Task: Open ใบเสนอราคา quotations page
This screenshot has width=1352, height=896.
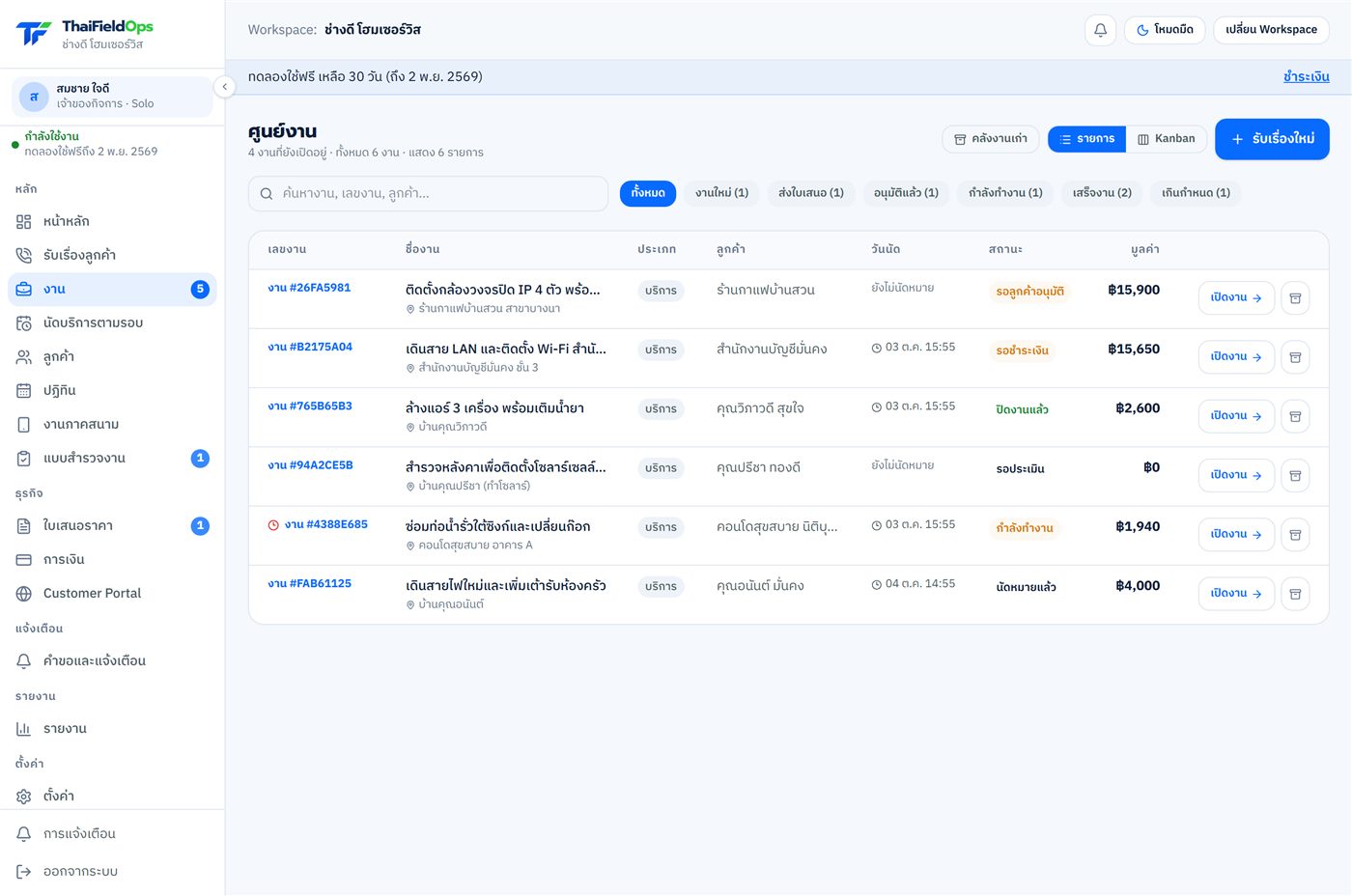Action: click(112, 526)
